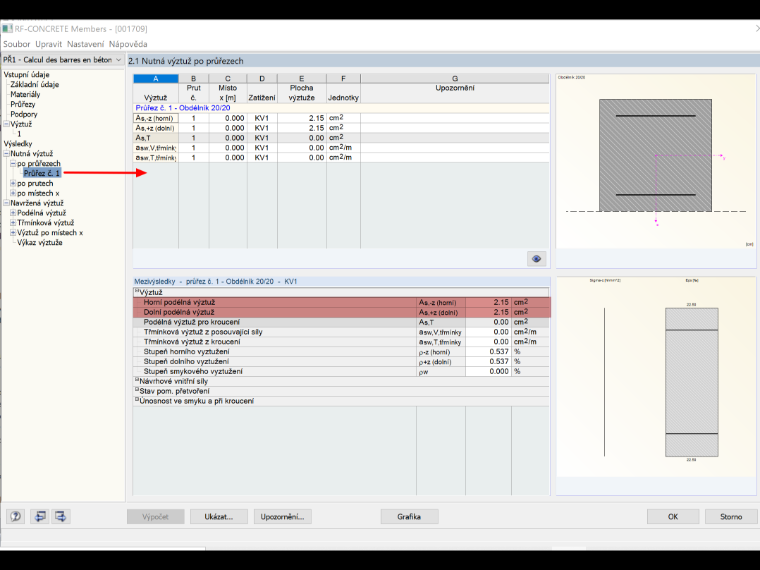The image size is (760, 570).
Task: Click the cross-section preview graphic
Action: coord(655,161)
